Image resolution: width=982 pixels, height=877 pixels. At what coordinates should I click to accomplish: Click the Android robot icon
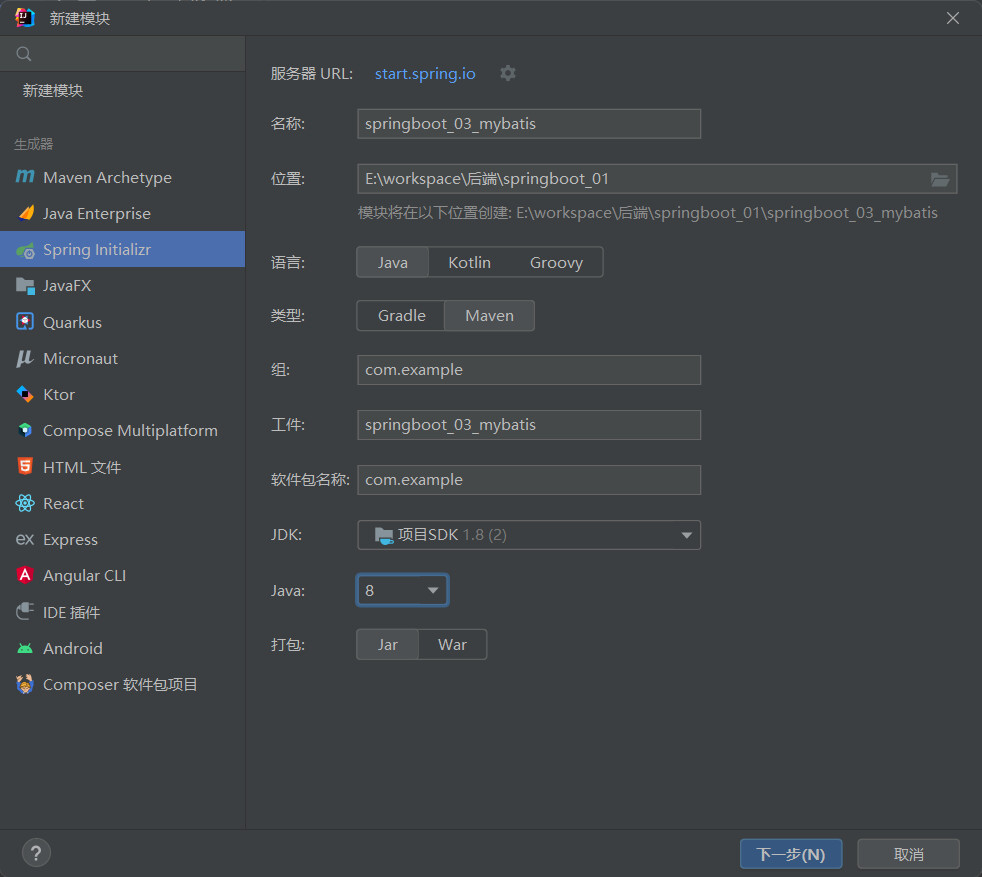click(x=25, y=648)
